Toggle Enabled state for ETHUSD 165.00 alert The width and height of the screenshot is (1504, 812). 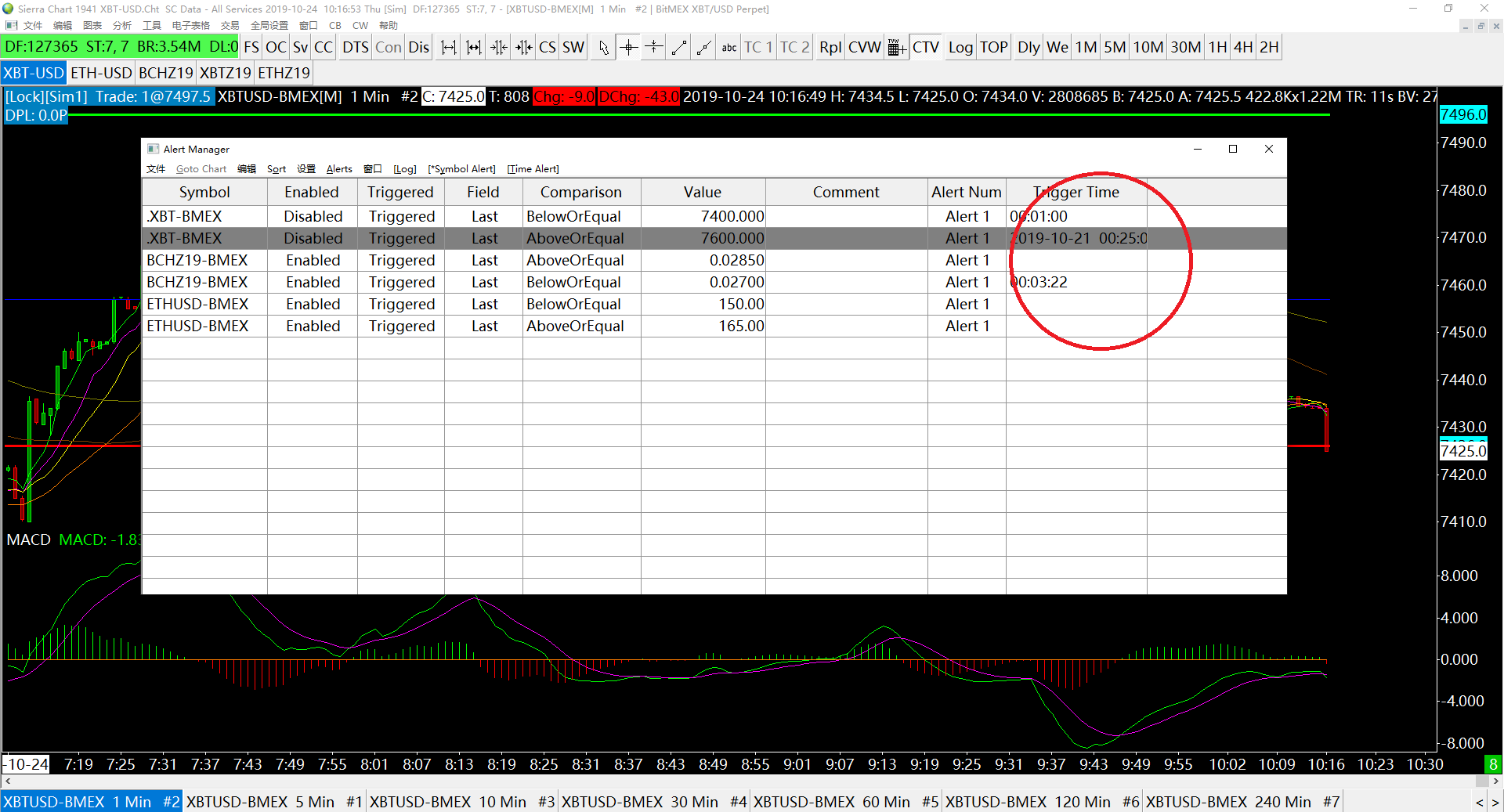(313, 326)
